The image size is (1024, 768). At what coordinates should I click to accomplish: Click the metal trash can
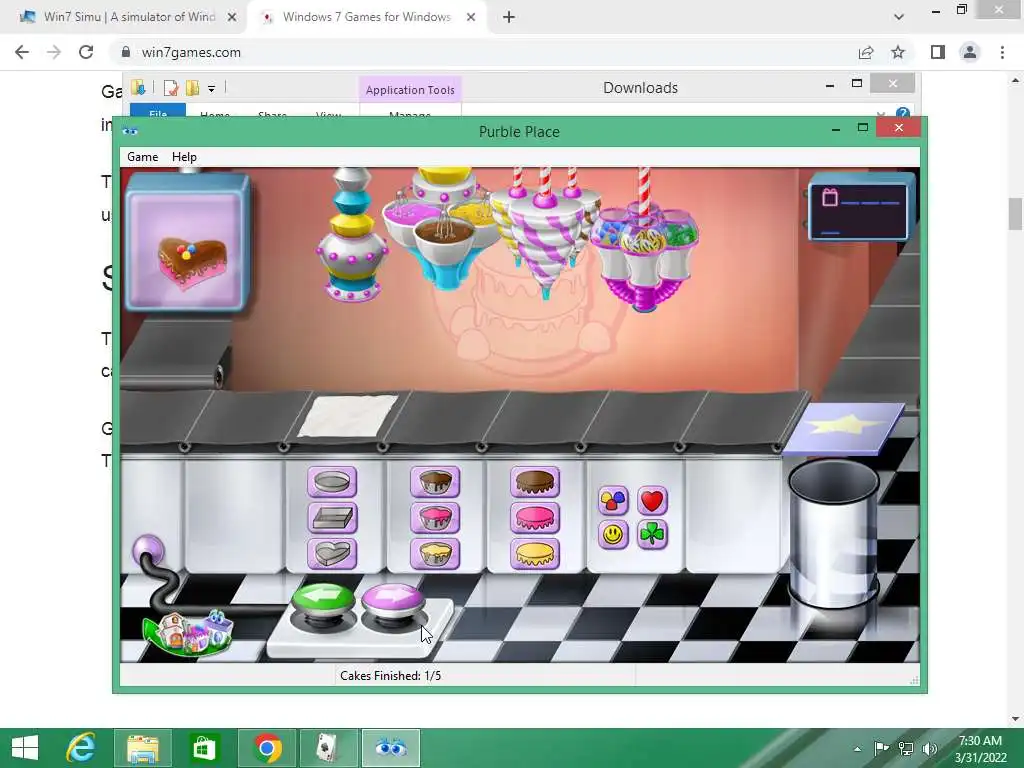pyautogui.click(x=834, y=534)
